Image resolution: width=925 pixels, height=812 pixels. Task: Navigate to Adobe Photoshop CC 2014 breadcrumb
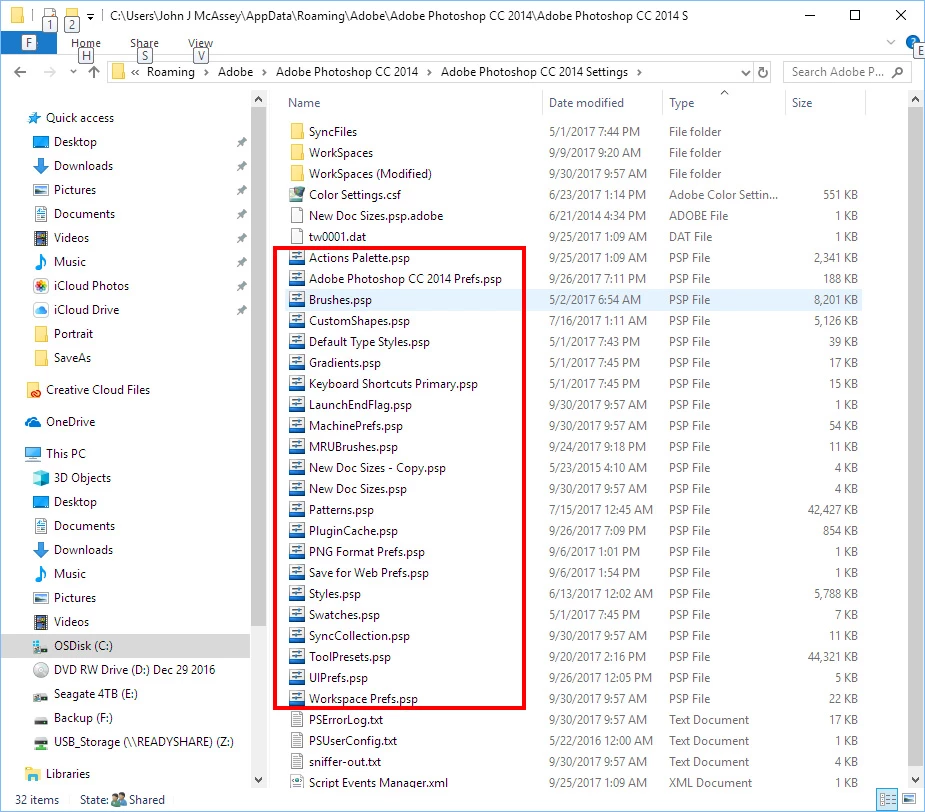(347, 72)
